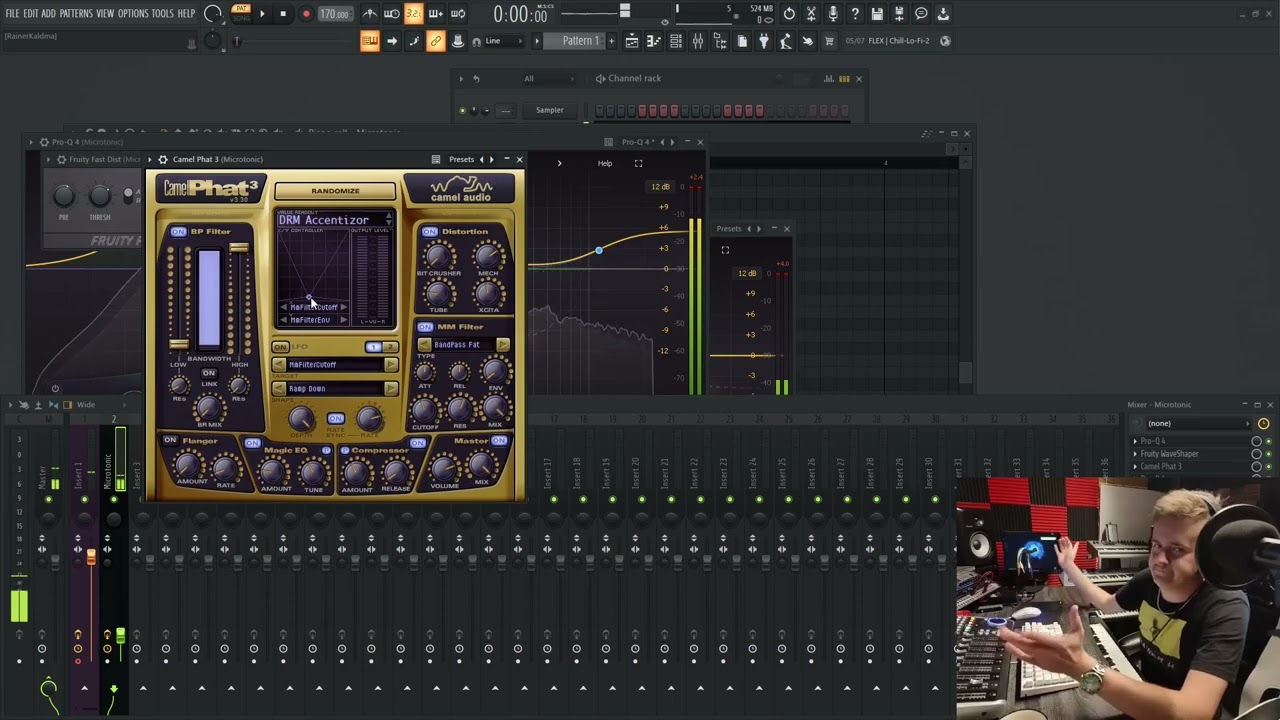Start playback with the transport play button

(x=262, y=14)
